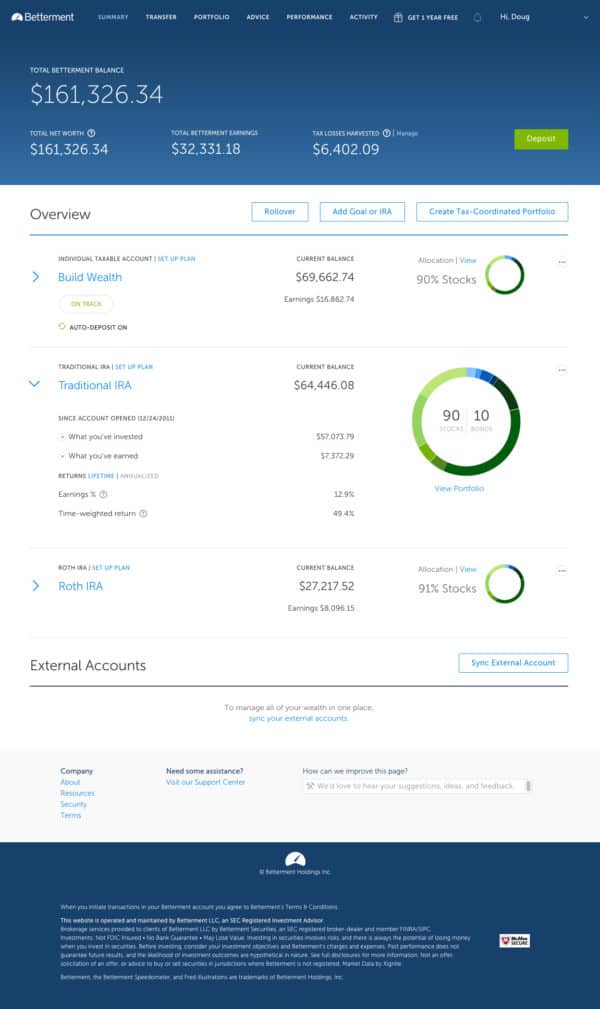Viewport: 600px width, 1009px height.
Task: Click Hi, Doug user greeting
Action: point(515,17)
